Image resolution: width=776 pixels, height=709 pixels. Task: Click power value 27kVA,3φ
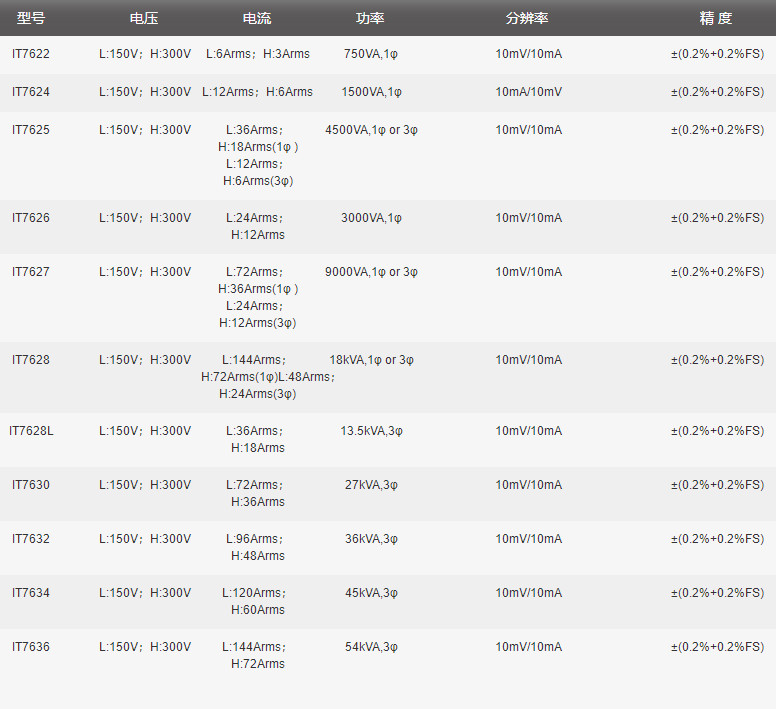click(x=371, y=485)
